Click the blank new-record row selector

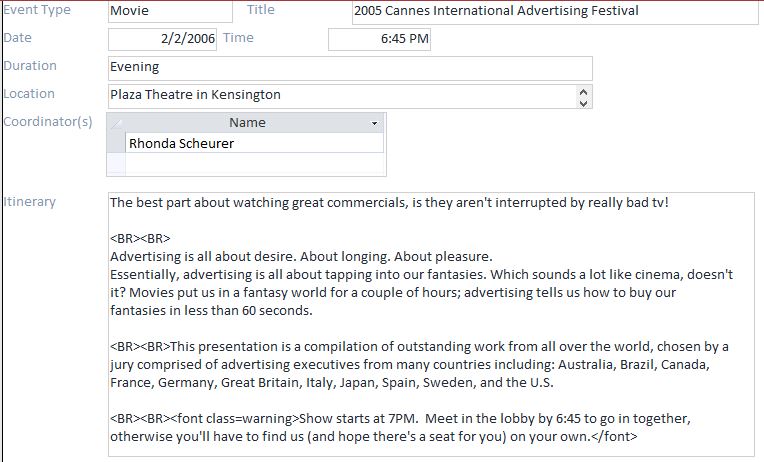(x=116, y=163)
